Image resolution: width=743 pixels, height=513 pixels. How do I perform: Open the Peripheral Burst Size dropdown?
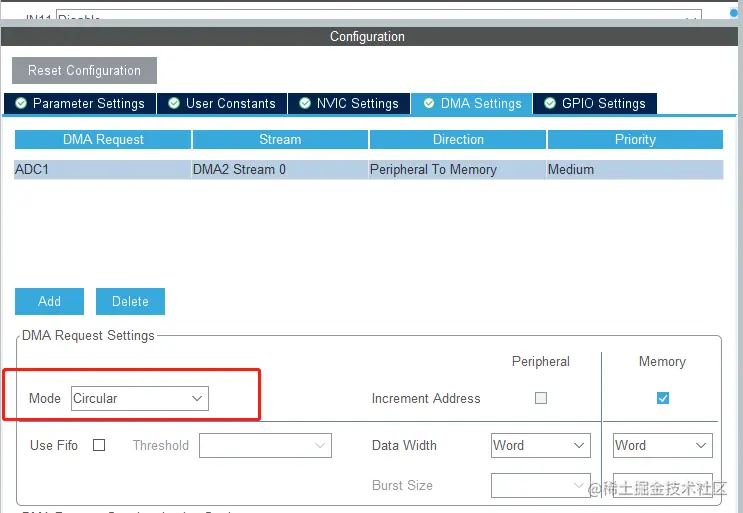[541, 485]
